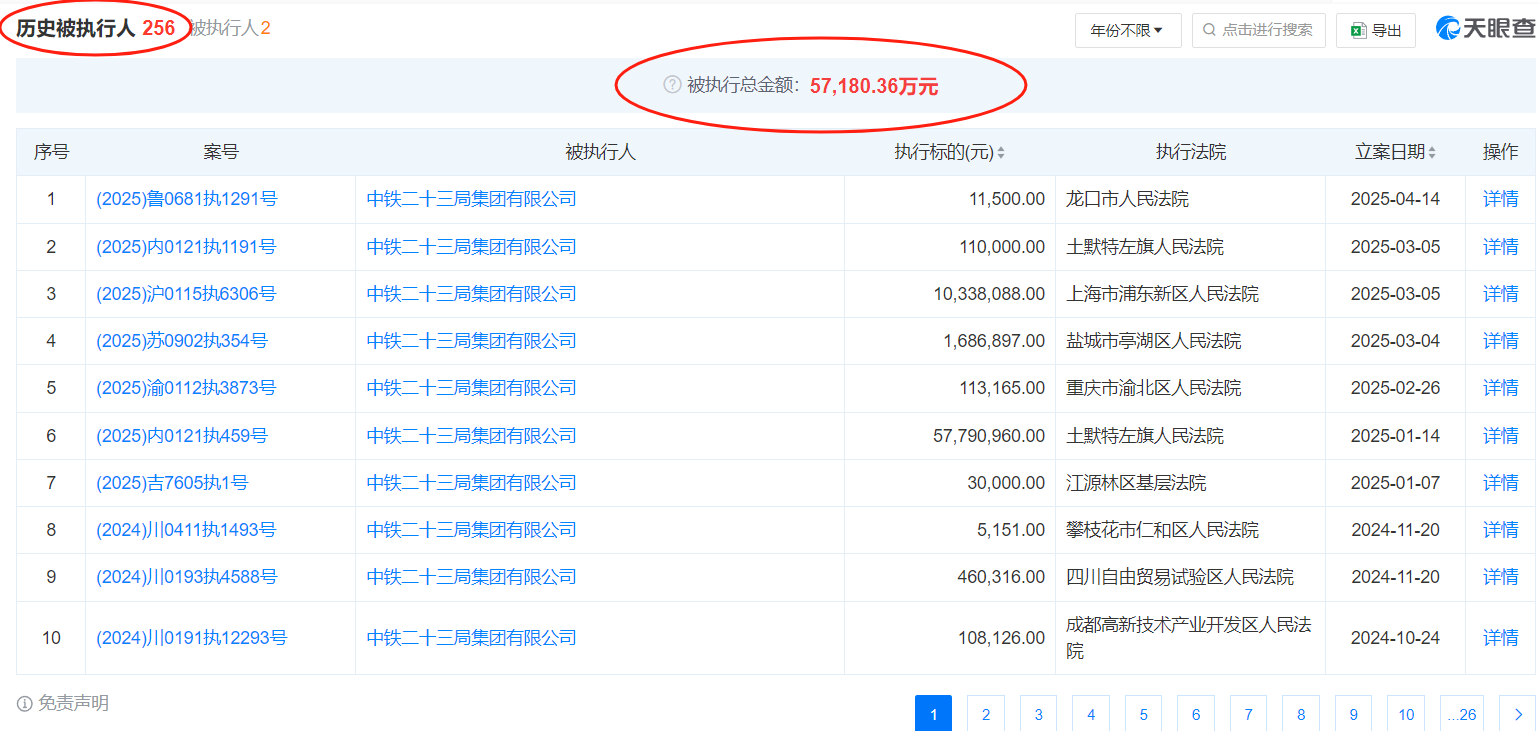
Task: Open the 年份不限 year filter dropdown
Action: (x=1128, y=30)
